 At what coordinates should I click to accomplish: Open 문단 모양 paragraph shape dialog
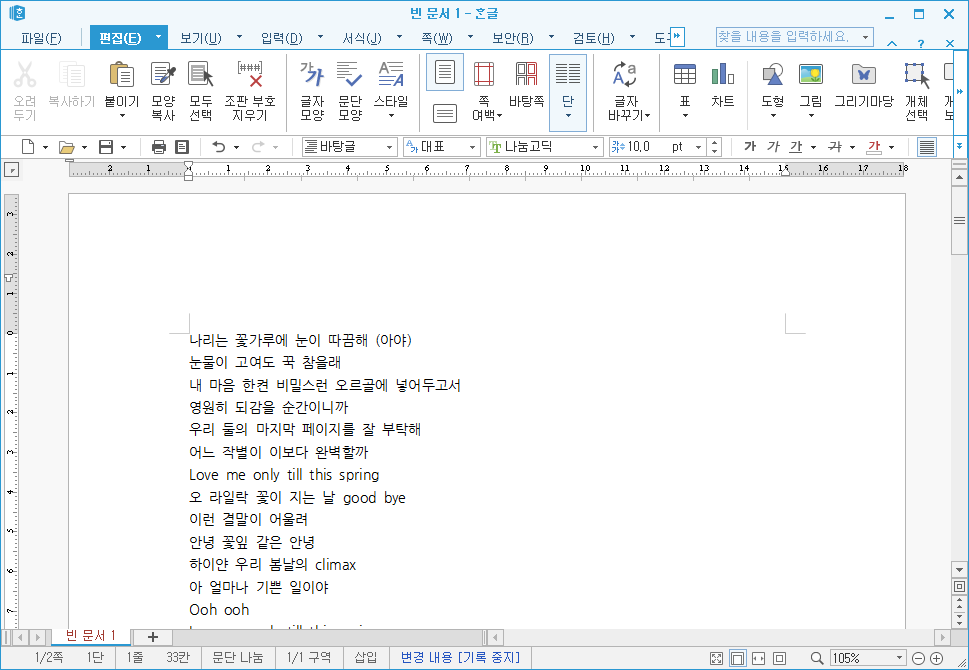(x=350, y=91)
